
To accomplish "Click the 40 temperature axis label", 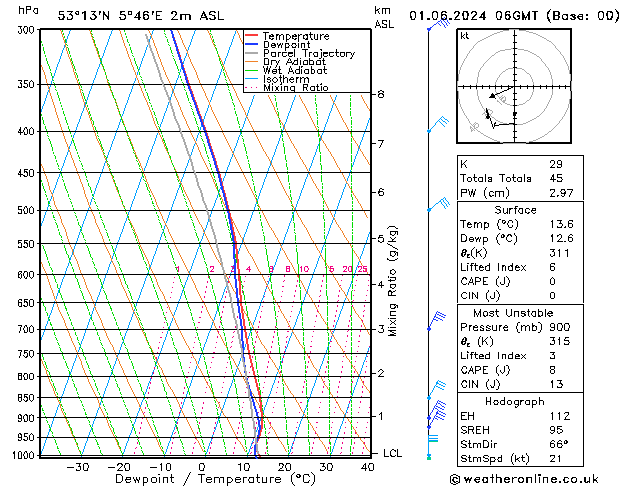I will coord(367,467).
